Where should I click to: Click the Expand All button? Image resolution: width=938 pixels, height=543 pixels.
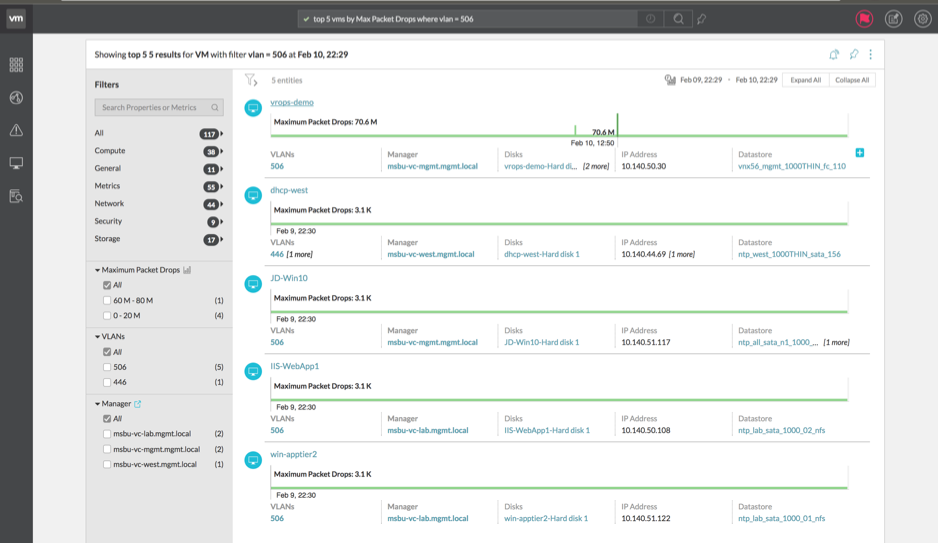[805, 80]
